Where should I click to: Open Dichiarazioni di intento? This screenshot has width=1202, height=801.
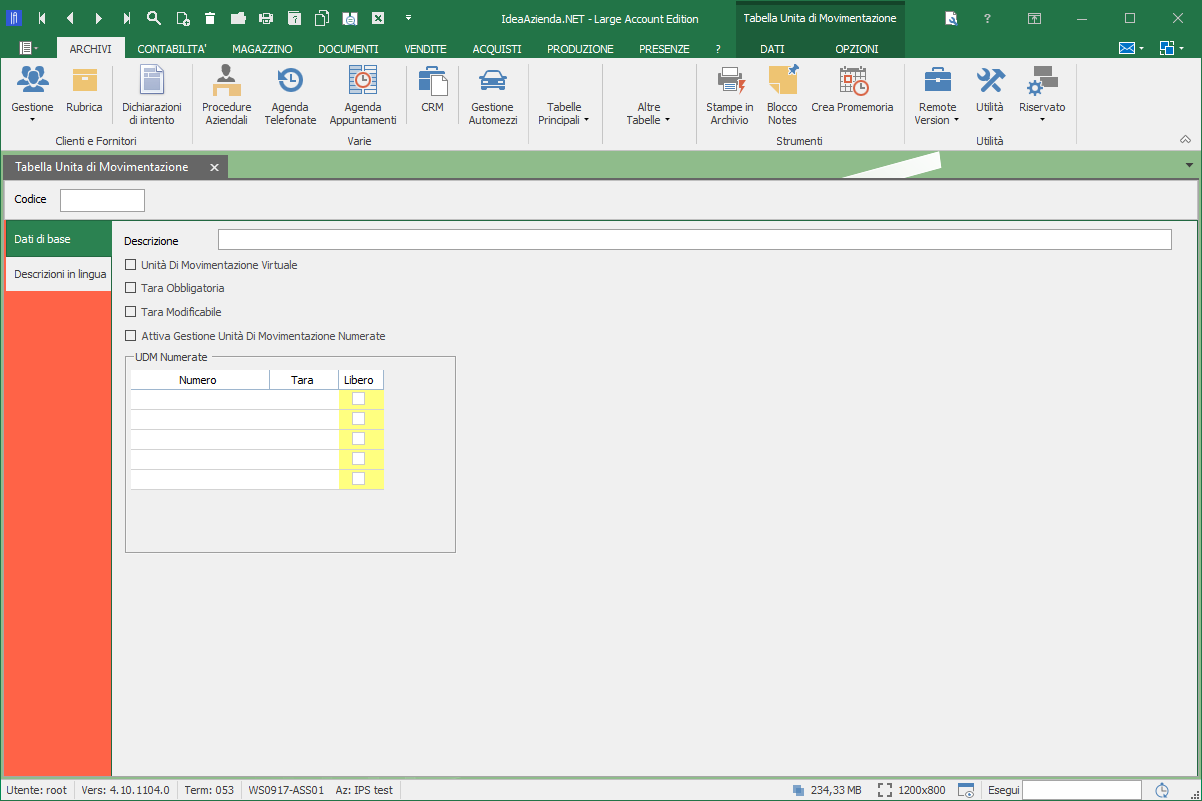(152, 96)
